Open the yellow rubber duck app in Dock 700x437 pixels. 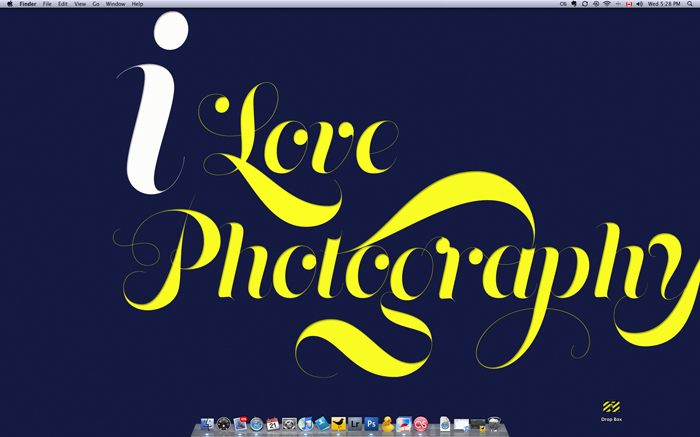388,424
